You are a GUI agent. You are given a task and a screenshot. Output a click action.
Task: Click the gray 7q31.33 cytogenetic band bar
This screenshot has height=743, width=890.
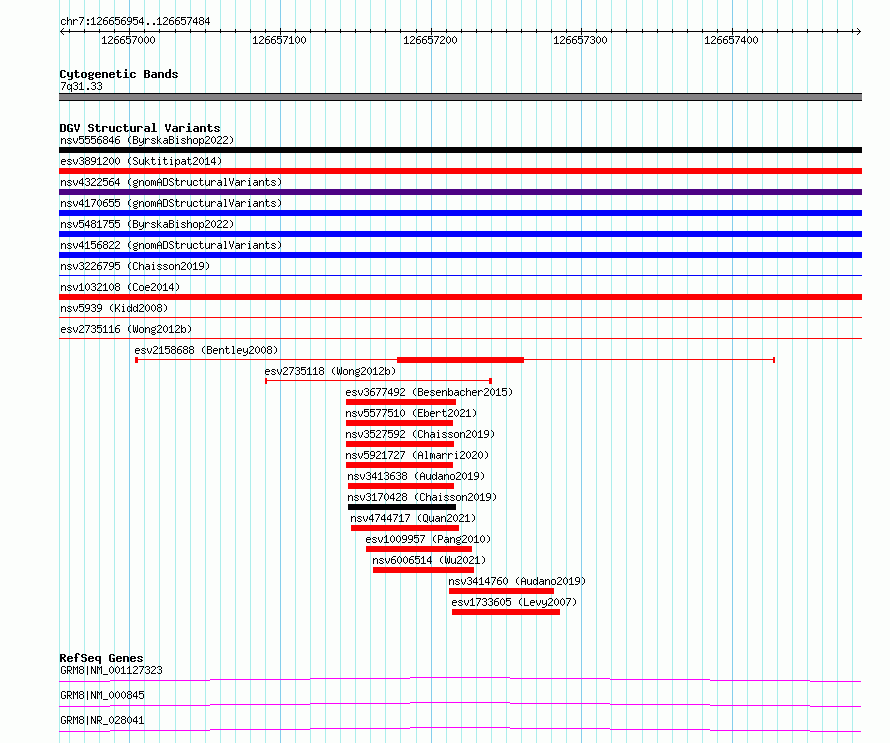point(460,97)
